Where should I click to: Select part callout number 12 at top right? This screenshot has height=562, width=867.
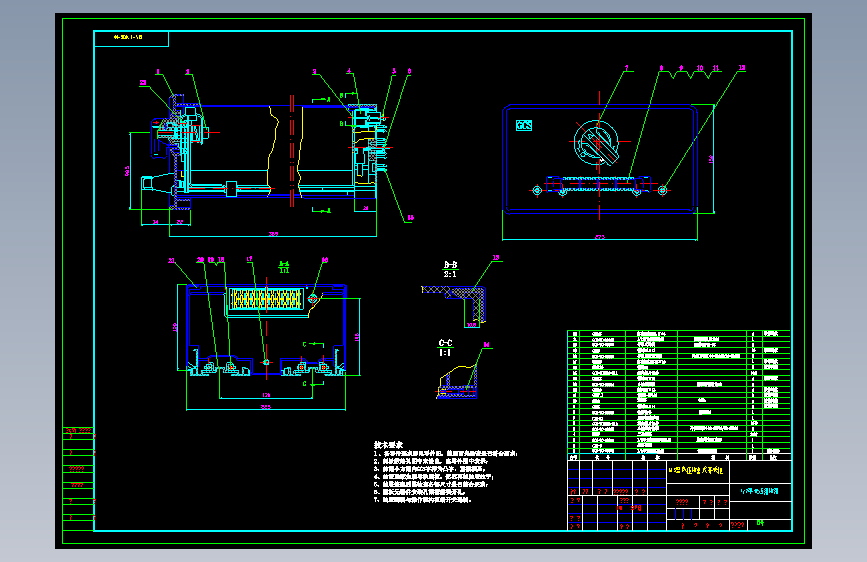click(x=741, y=67)
